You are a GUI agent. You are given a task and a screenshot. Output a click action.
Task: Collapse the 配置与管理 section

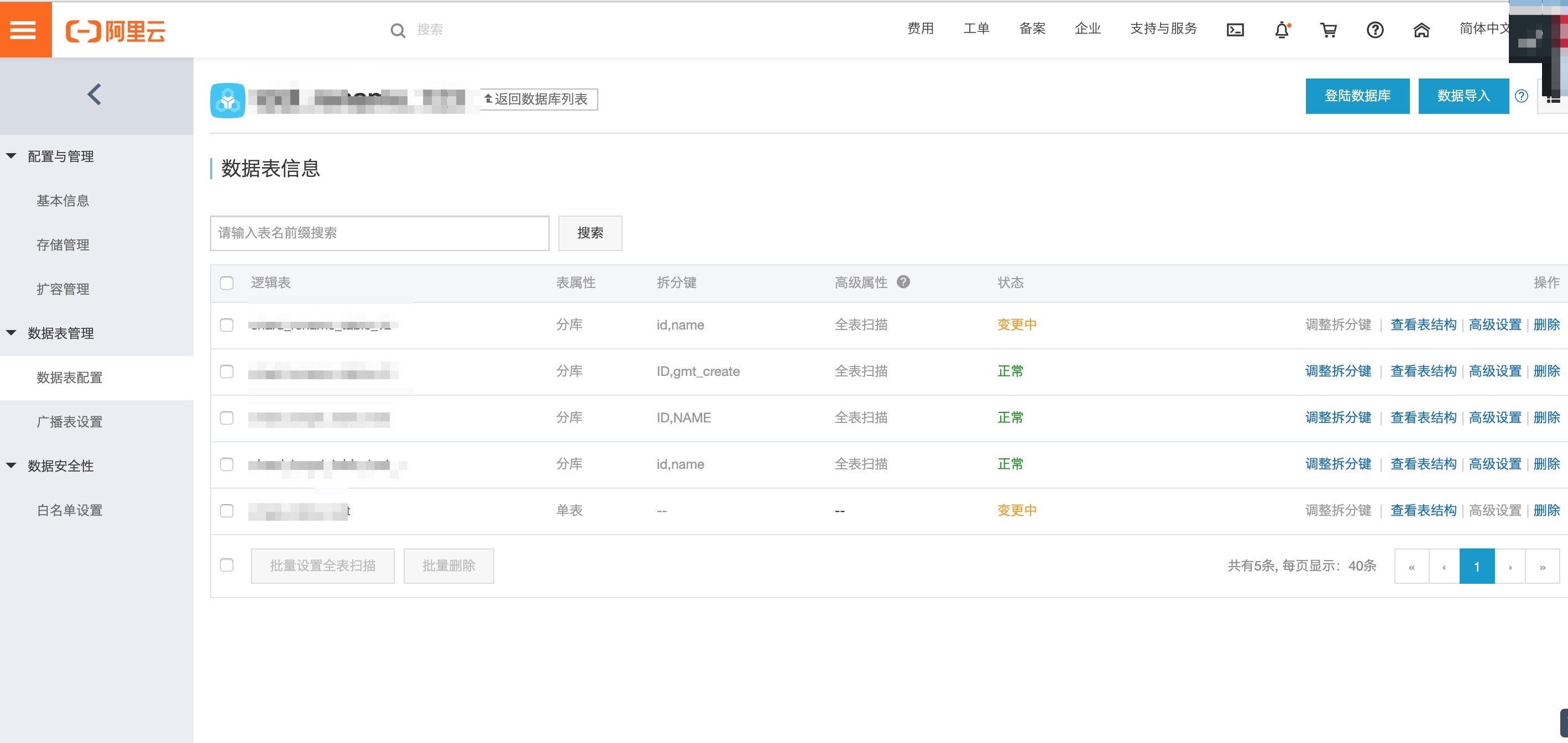pyautogui.click(x=11, y=156)
